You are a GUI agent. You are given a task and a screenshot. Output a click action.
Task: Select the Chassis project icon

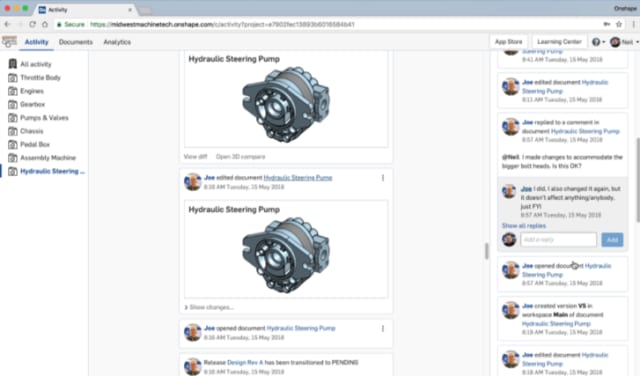click(13, 131)
